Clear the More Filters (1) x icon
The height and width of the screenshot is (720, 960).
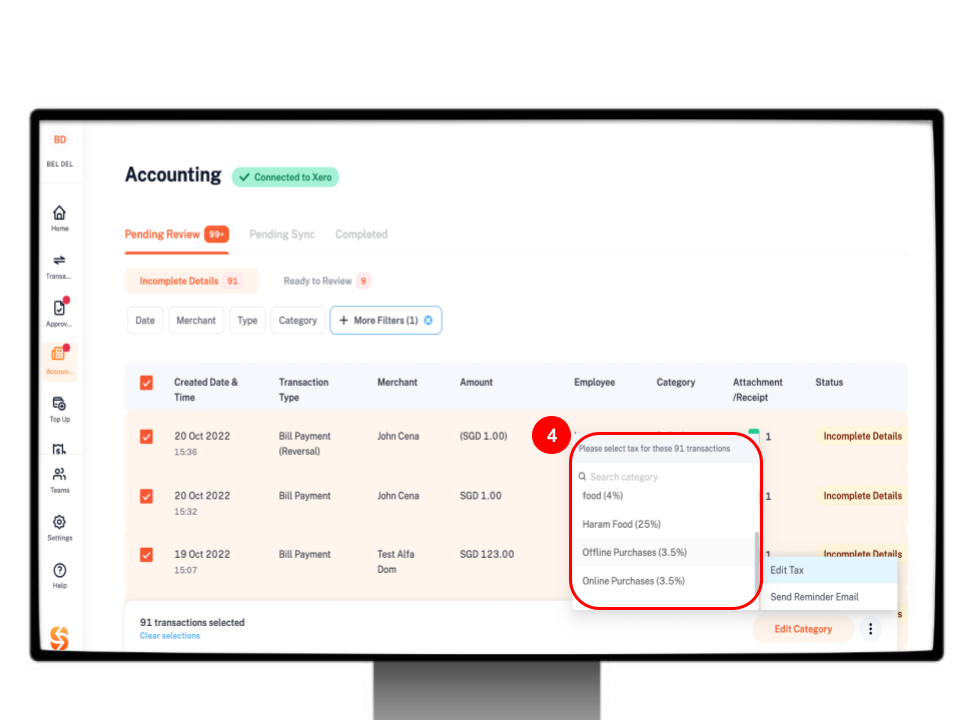point(429,320)
